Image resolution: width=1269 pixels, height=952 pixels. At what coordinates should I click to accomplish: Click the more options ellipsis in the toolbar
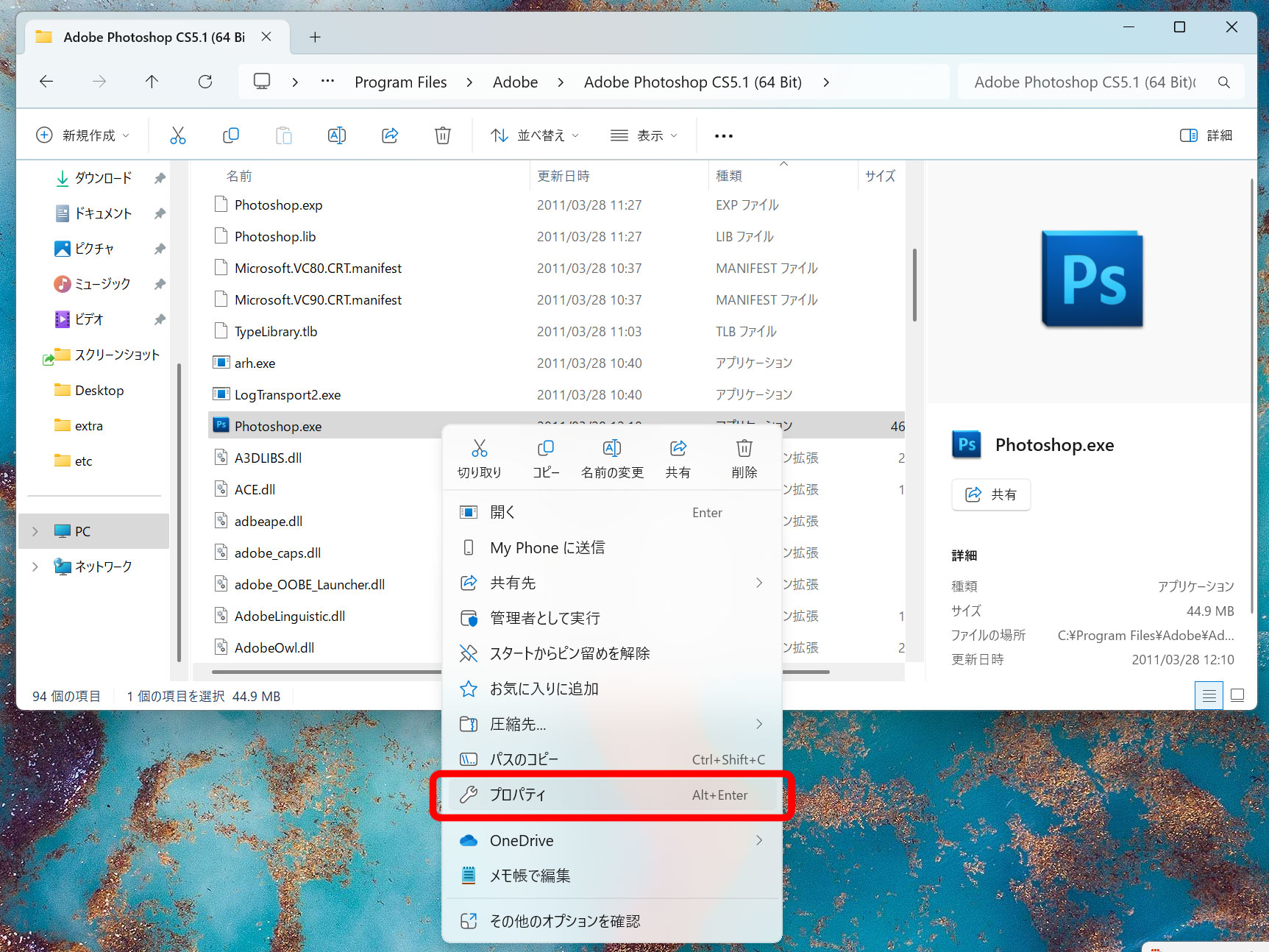724,136
